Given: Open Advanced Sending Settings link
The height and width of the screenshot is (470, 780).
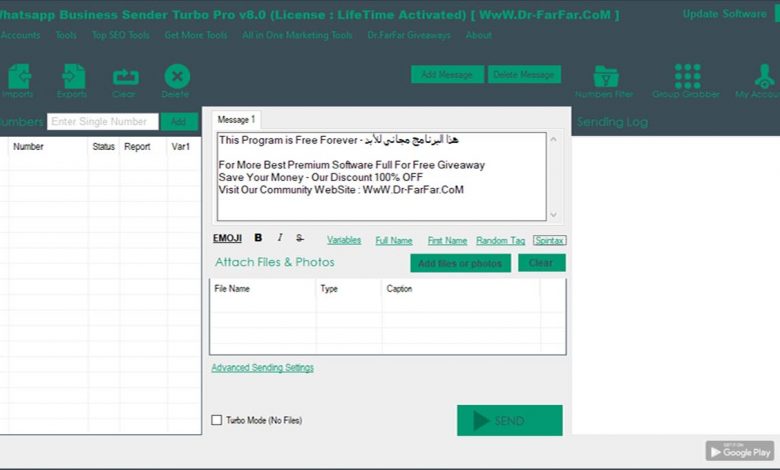Looking at the screenshot, I should tap(263, 368).
